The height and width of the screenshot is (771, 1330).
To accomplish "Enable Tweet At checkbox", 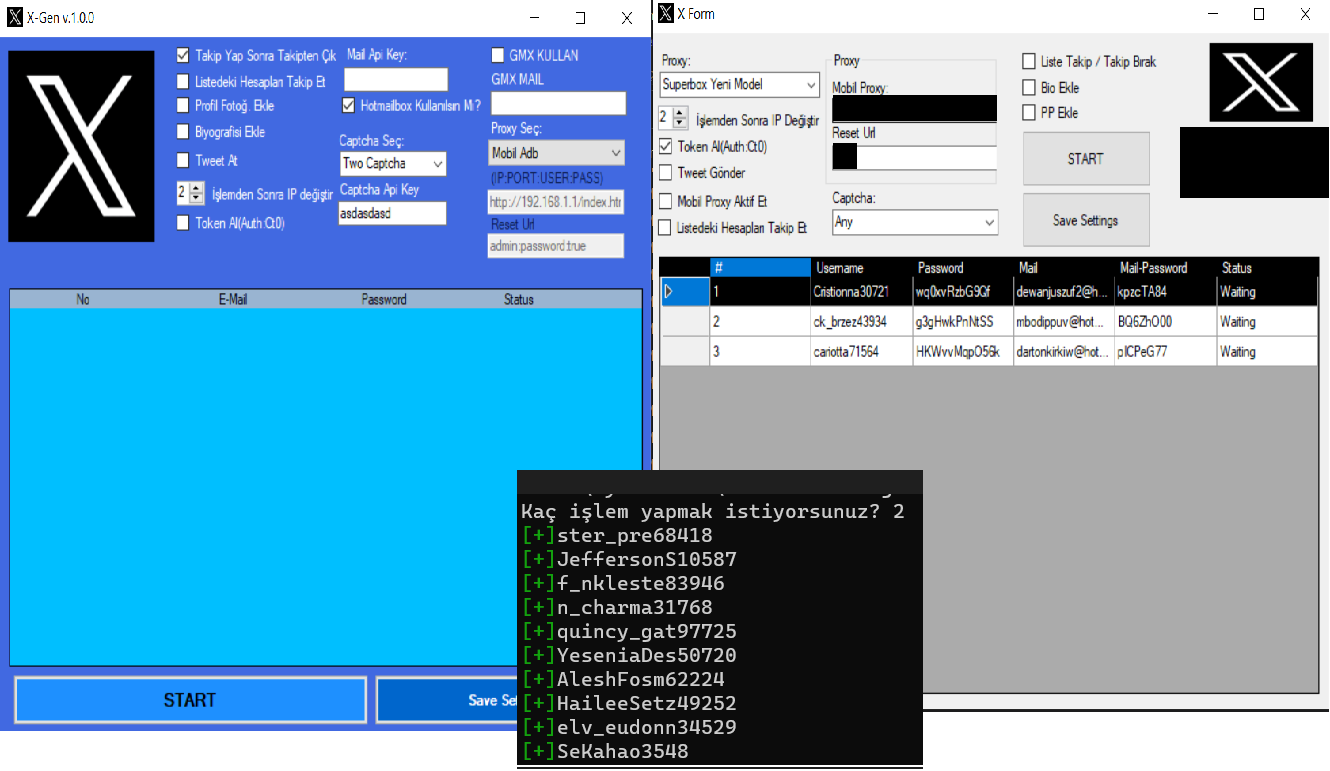I will click(183, 160).
